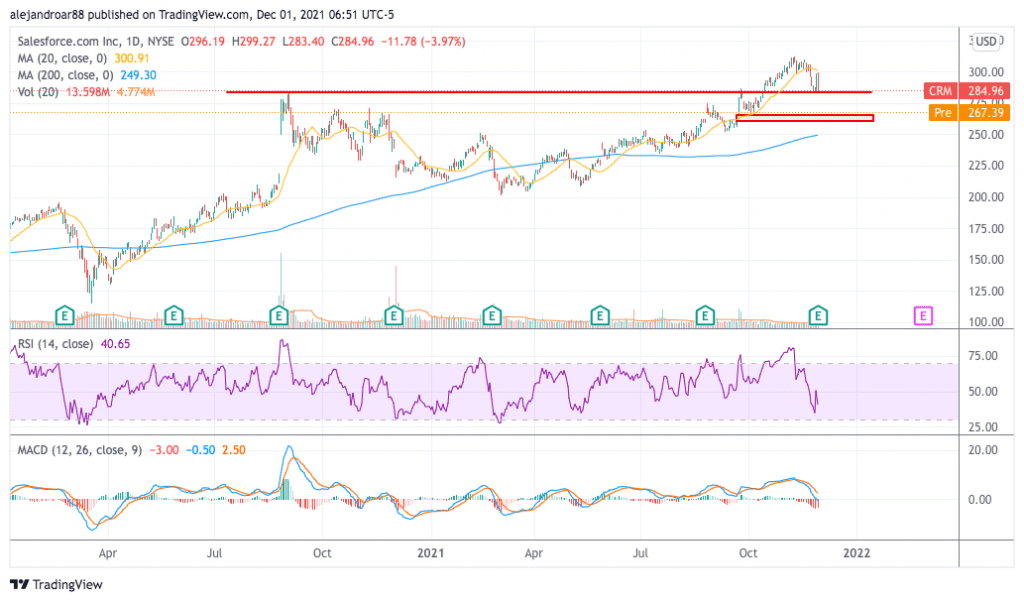Click the latest green earnings marker before 2022

pos(818,316)
